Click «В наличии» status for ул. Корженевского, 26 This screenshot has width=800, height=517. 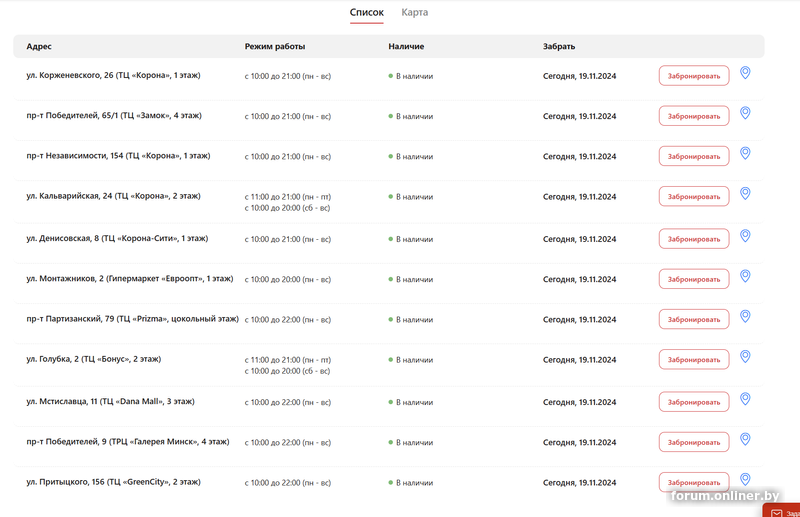[411, 76]
